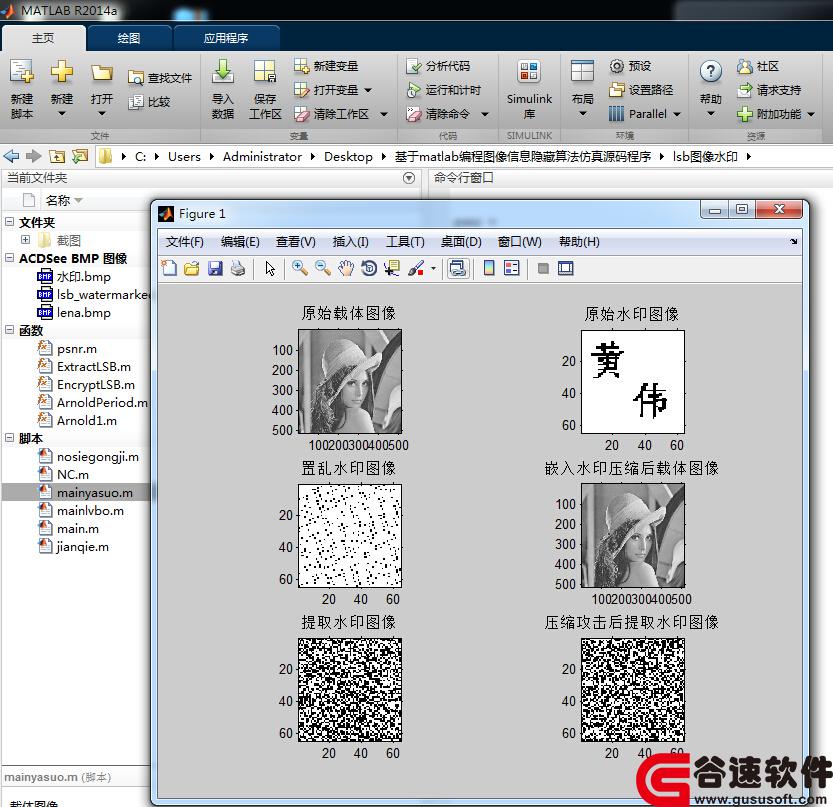Expand the 截图 folder node
The image size is (833, 807).
[25, 240]
